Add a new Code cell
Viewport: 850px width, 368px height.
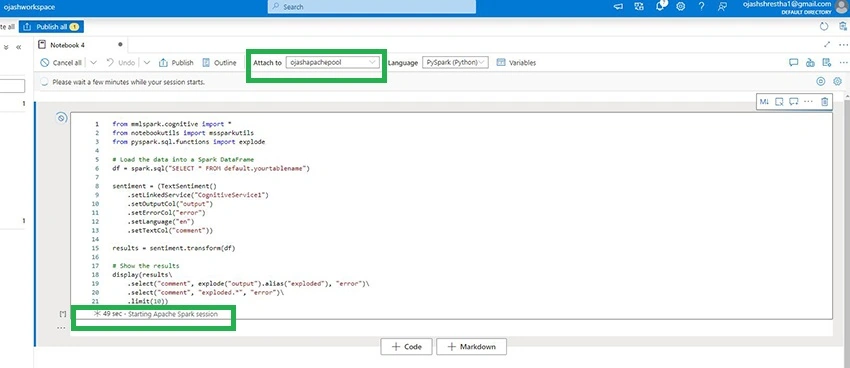coord(406,346)
